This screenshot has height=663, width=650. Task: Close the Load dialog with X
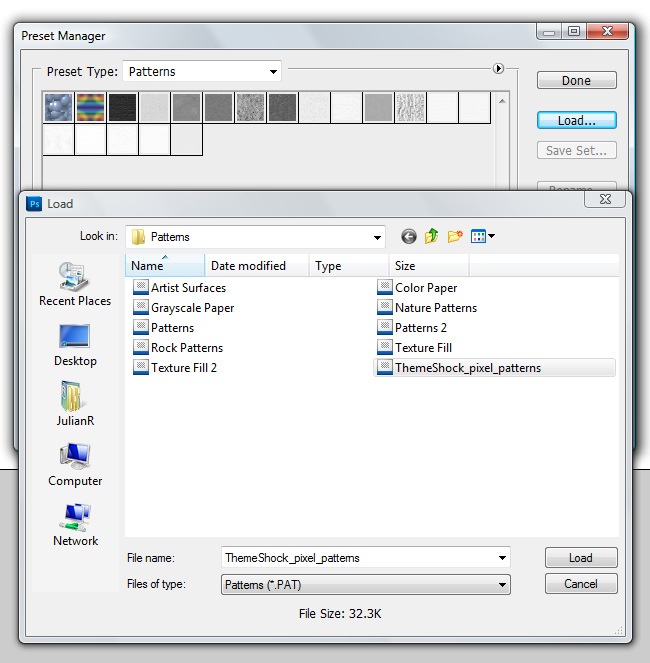point(605,199)
